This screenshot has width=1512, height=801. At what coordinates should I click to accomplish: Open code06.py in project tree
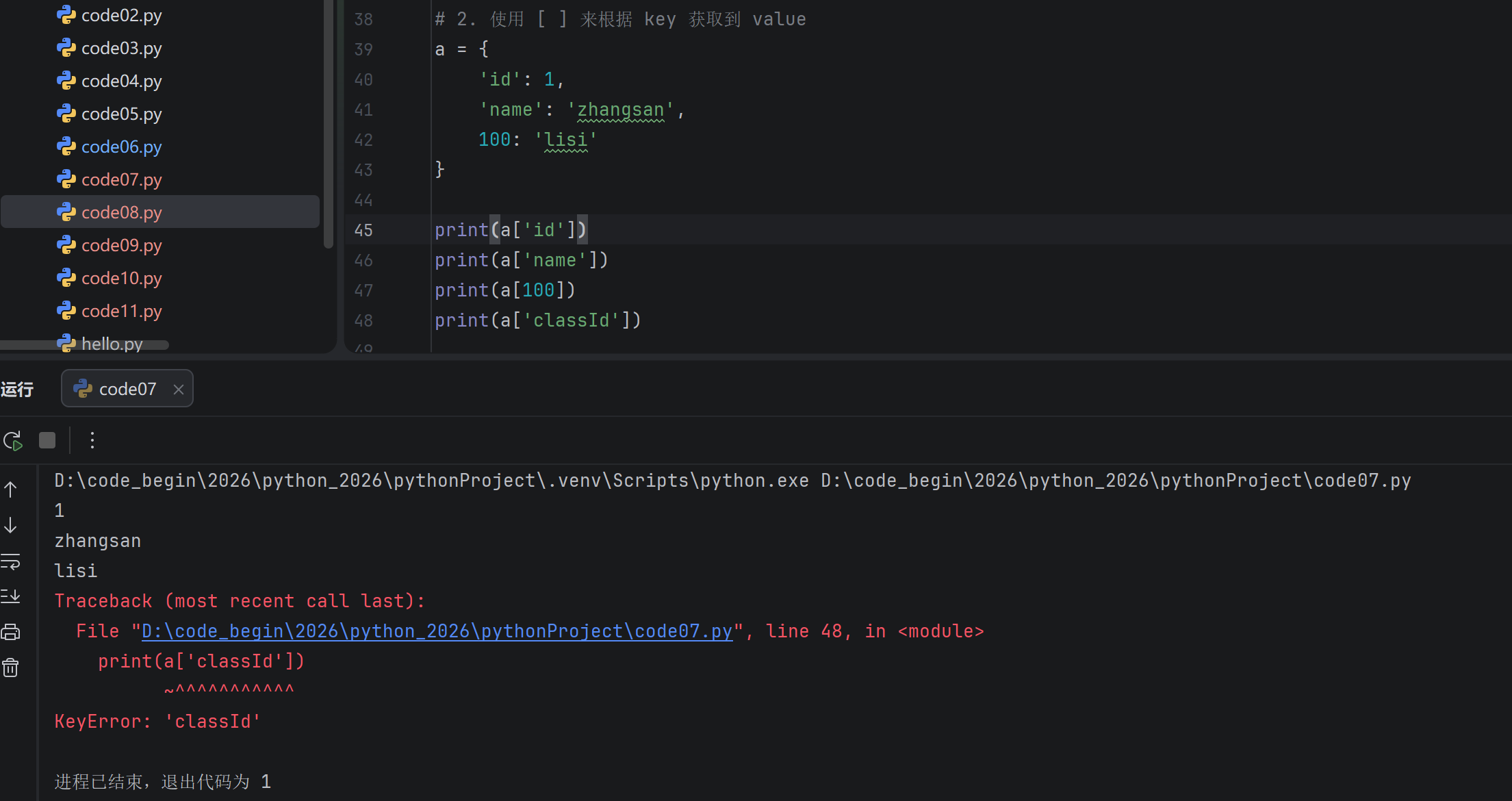(121, 147)
